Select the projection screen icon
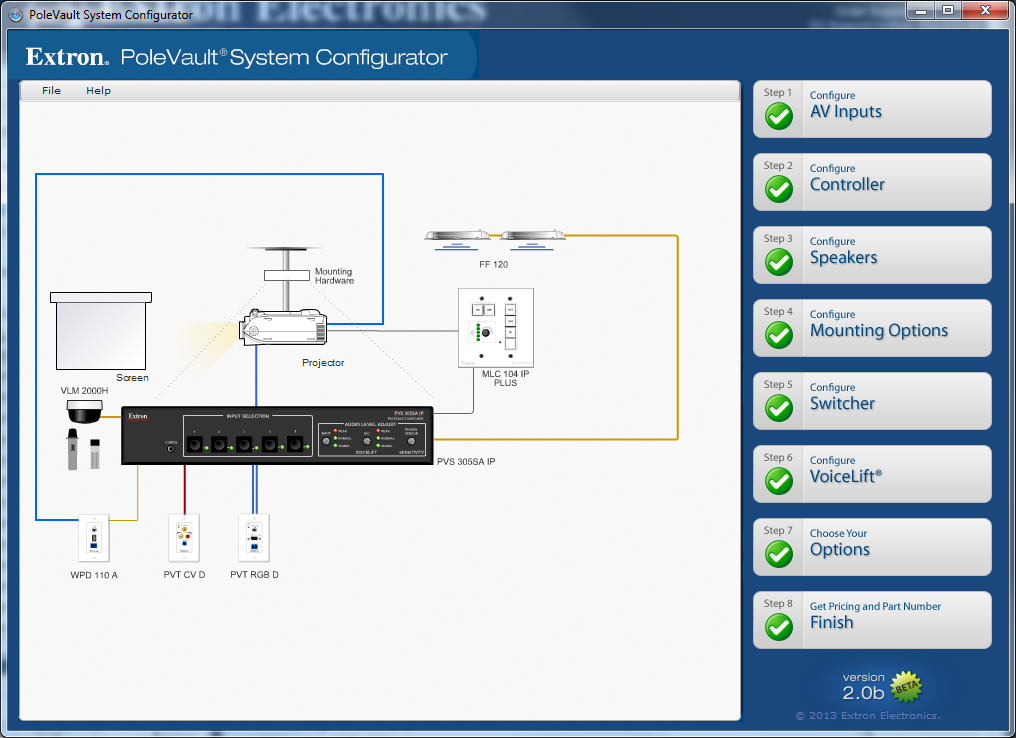 click(101, 330)
